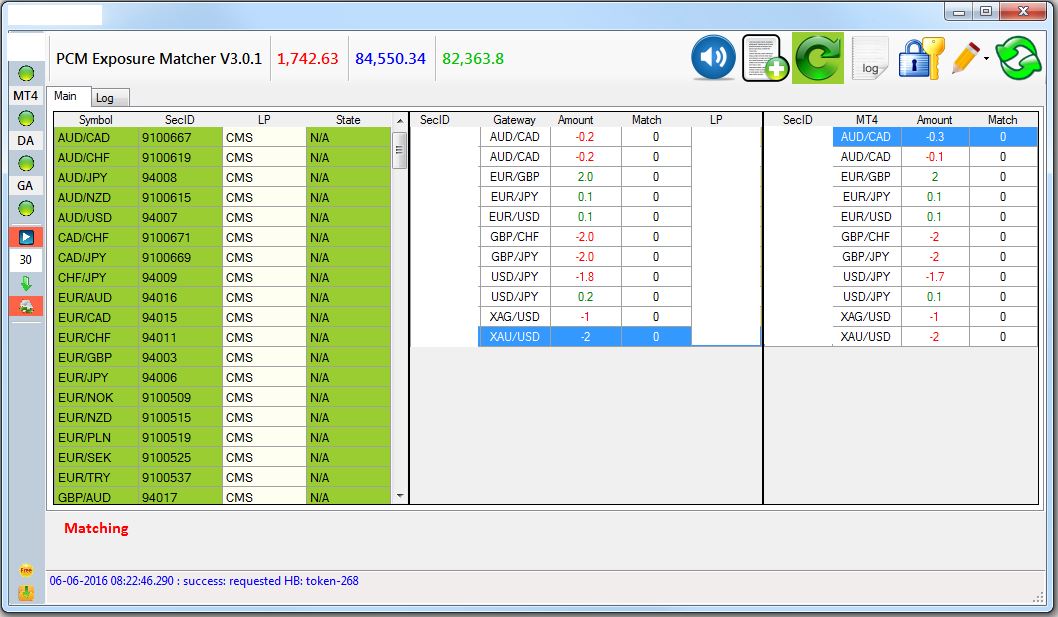Click the padlock and key icon

pos(920,58)
